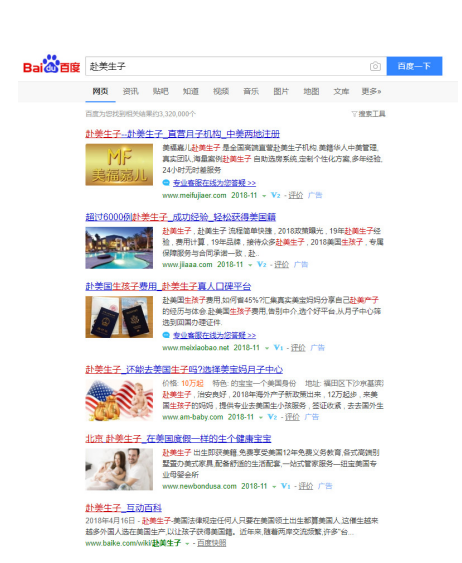462x563 pixels.
Task: Open 专业客服在线为您答疑 link in meixiaobao result
Action: pos(214,335)
